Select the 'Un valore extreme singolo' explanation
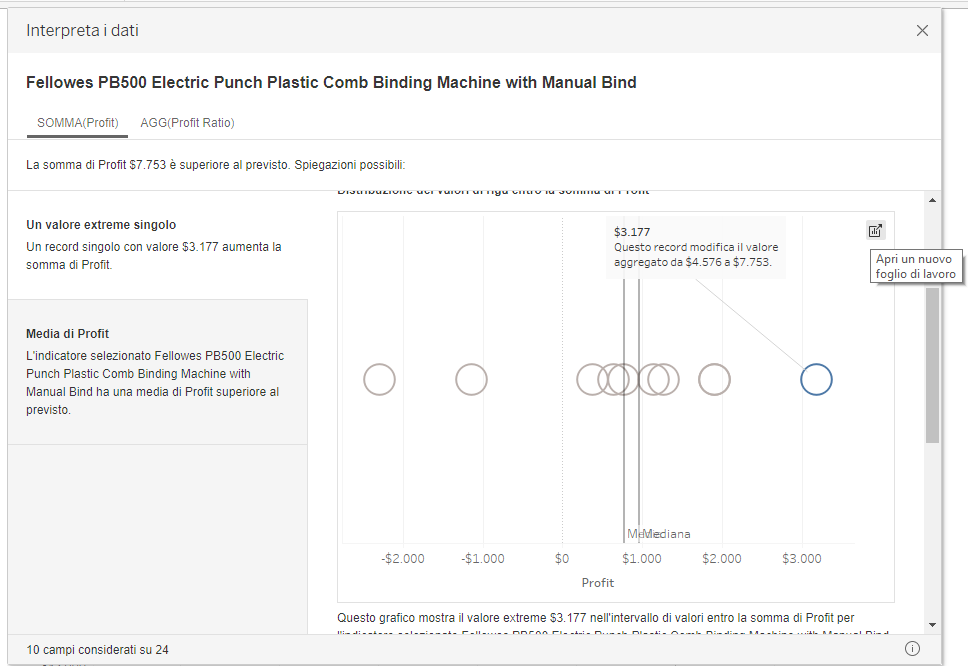The width and height of the screenshot is (968, 666). (157, 245)
